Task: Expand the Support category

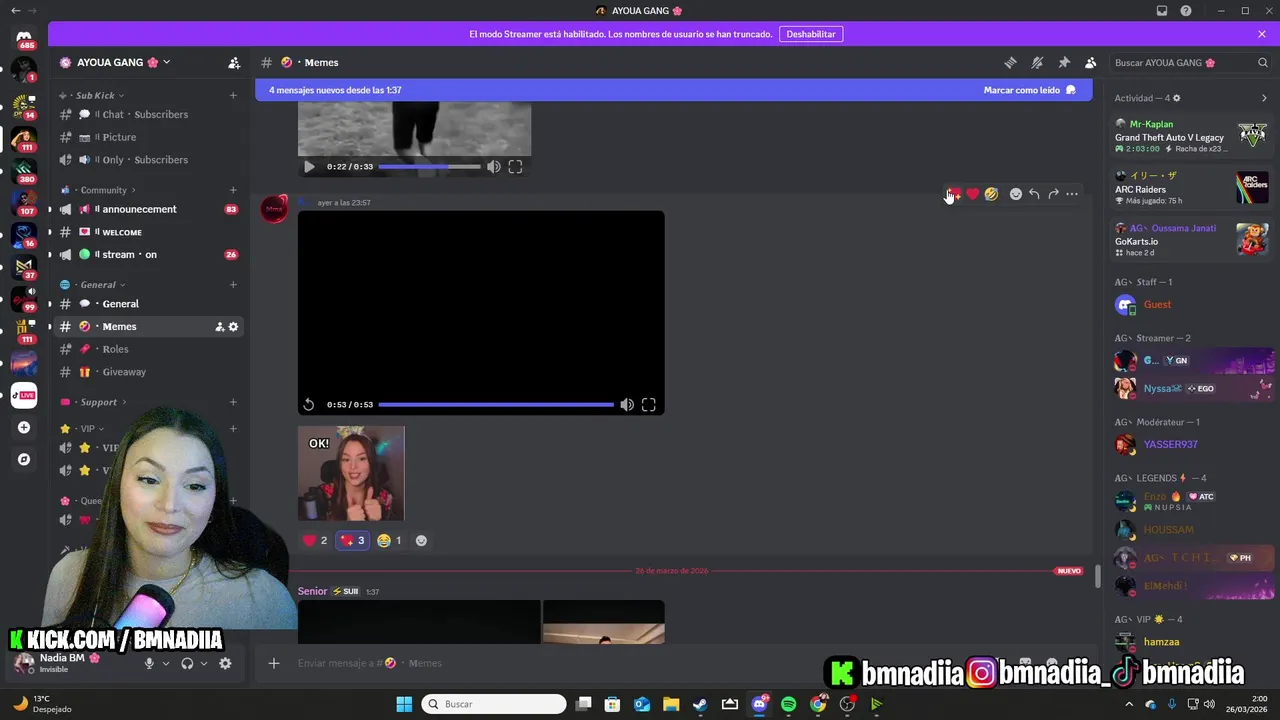Action: coord(99,402)
